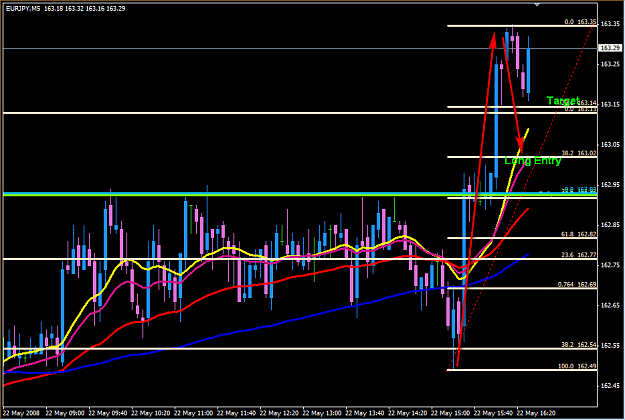This screenshot has width=625, height=420.
Task: Click price scale value 163.35
Action: (610, 24)
